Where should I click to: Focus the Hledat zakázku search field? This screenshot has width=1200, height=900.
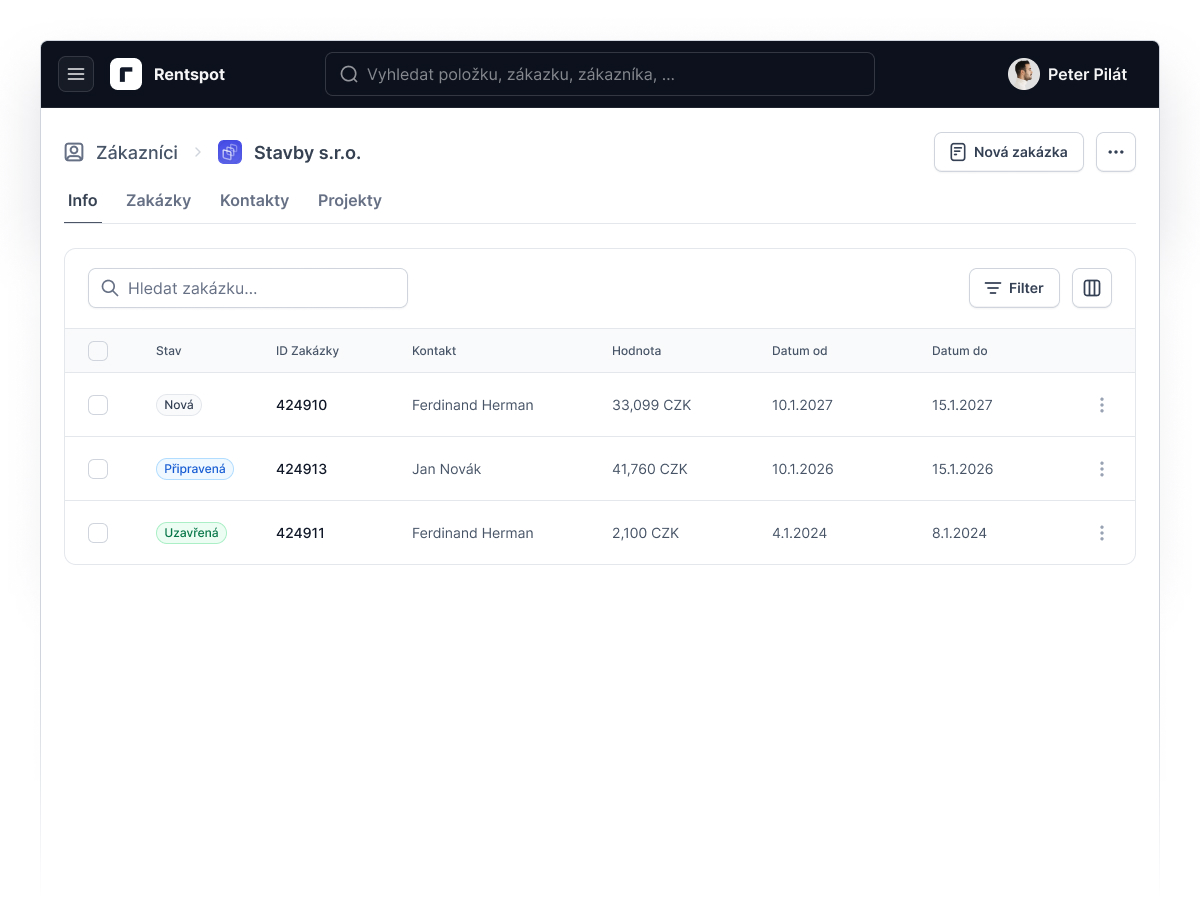248,288
